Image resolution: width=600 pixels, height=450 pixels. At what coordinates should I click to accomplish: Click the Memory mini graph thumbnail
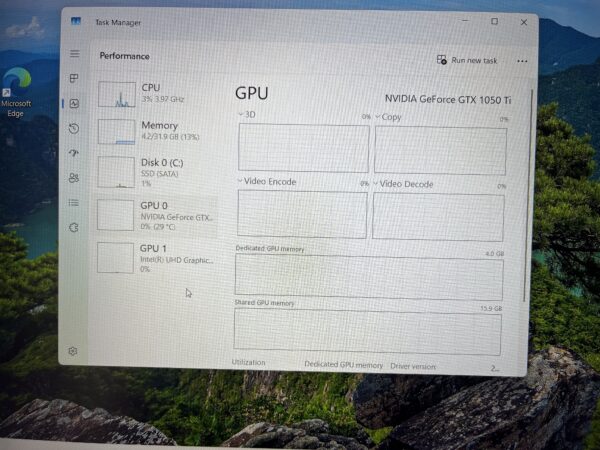pyautogui.click(x=116, y=132)
